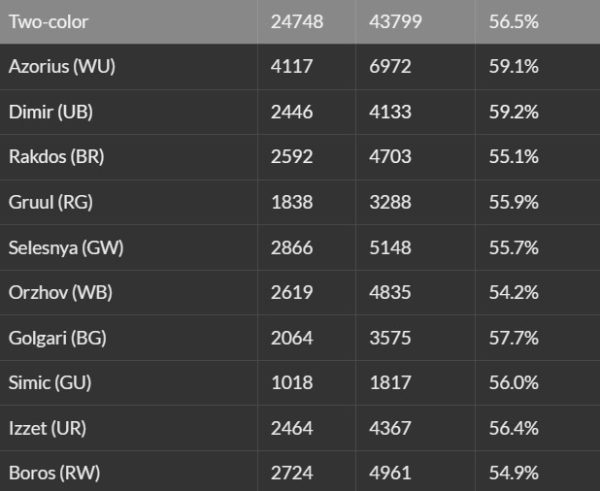Select the Dimir (UB) row
This screenshot has height=491, width=600.
[50, 112]
